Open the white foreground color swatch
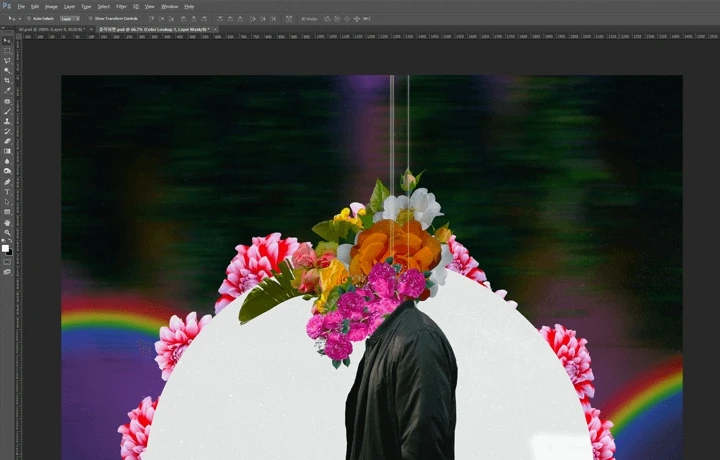The height and width of the screenshot is (460, 720). coord(5,248)
